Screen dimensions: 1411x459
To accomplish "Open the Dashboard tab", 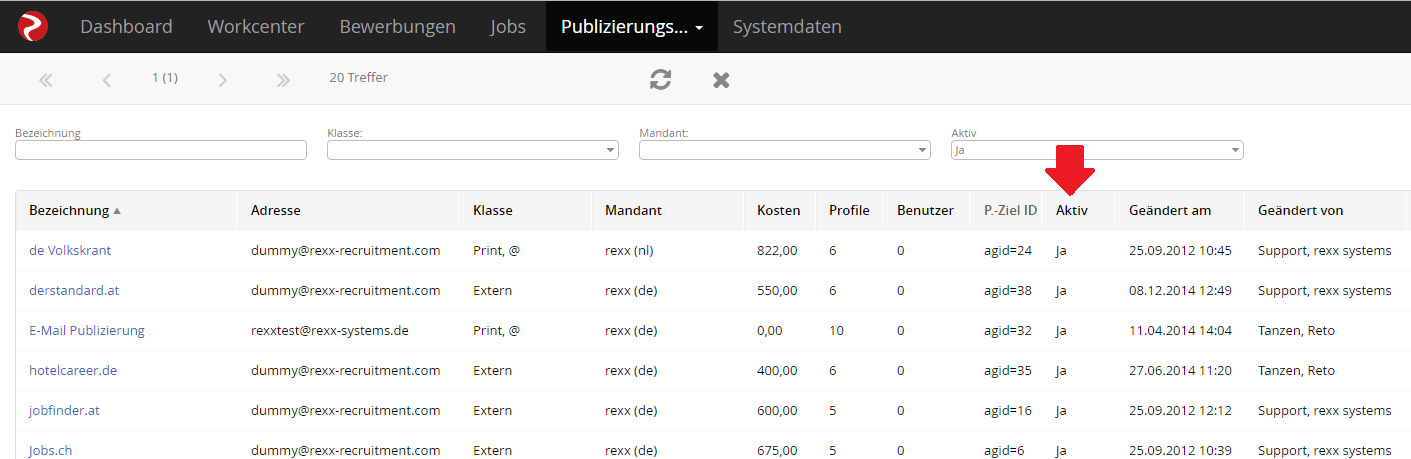I will coord(126,26).
